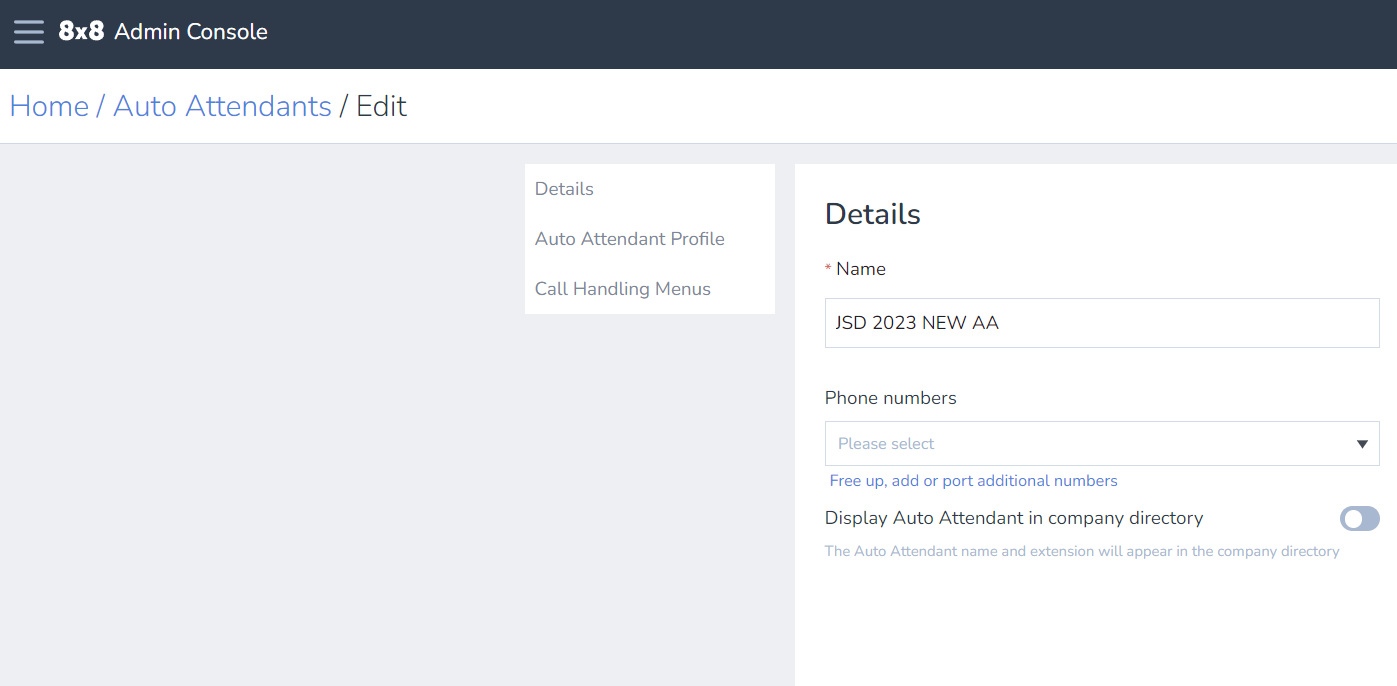Switch to the Auto Attendant Profile section

coord(630,239)
